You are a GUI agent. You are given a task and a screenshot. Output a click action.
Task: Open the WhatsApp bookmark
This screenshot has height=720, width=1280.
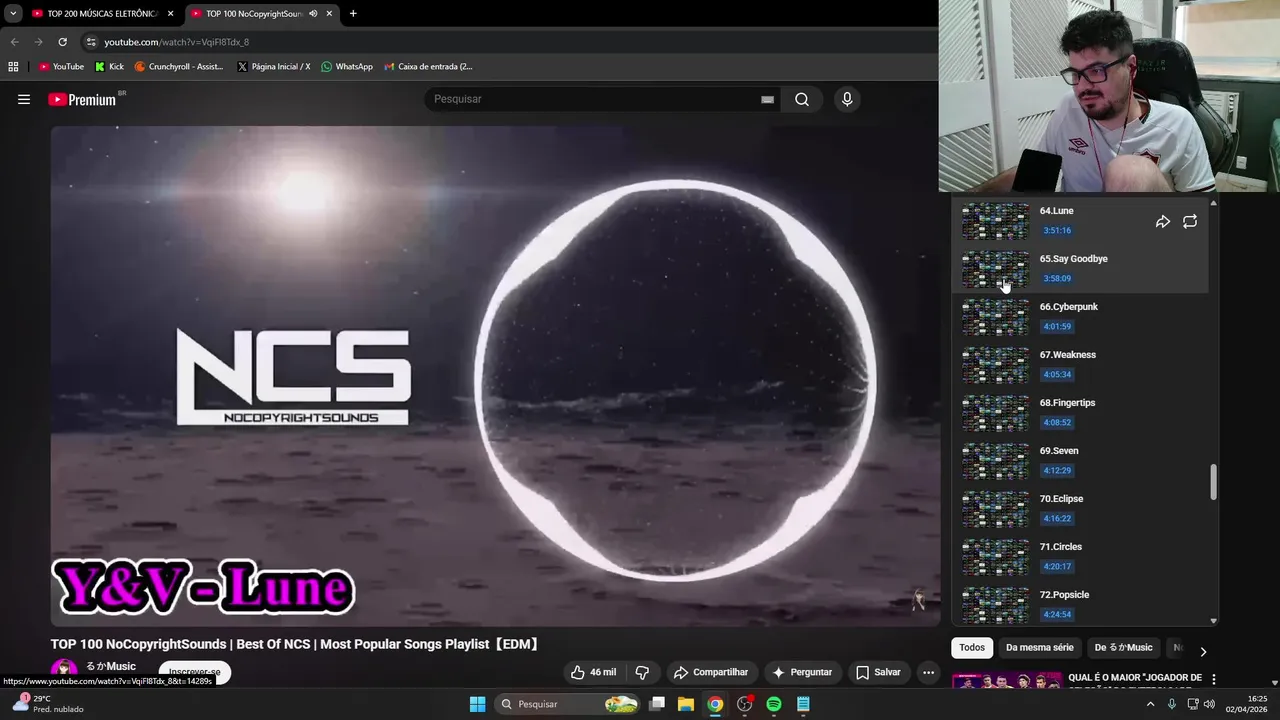tap(346, 67)
